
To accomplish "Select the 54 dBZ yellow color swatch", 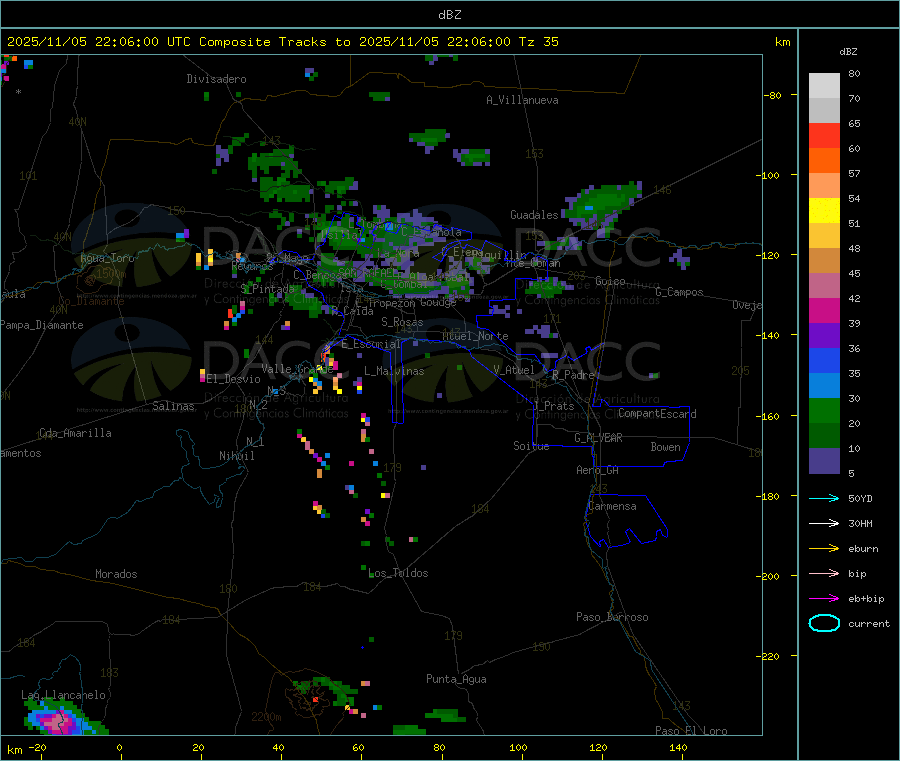I will coord(824,211).
